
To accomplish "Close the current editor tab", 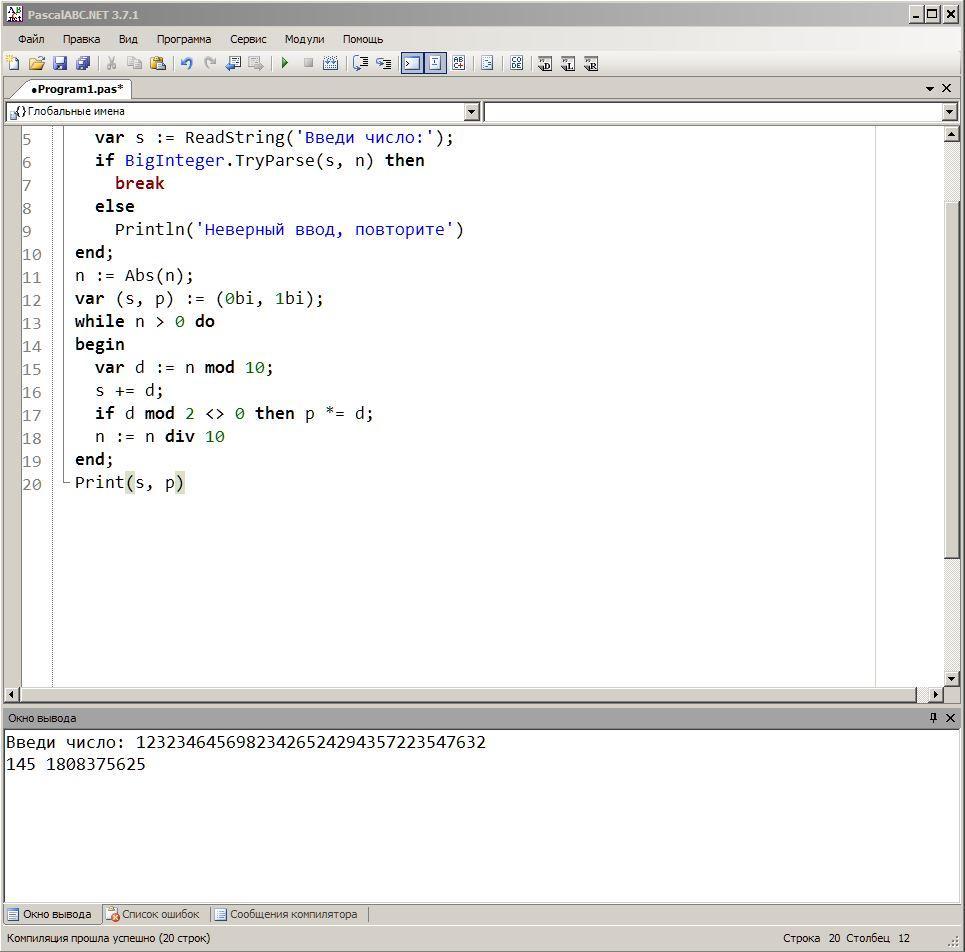I will point(947,89).
